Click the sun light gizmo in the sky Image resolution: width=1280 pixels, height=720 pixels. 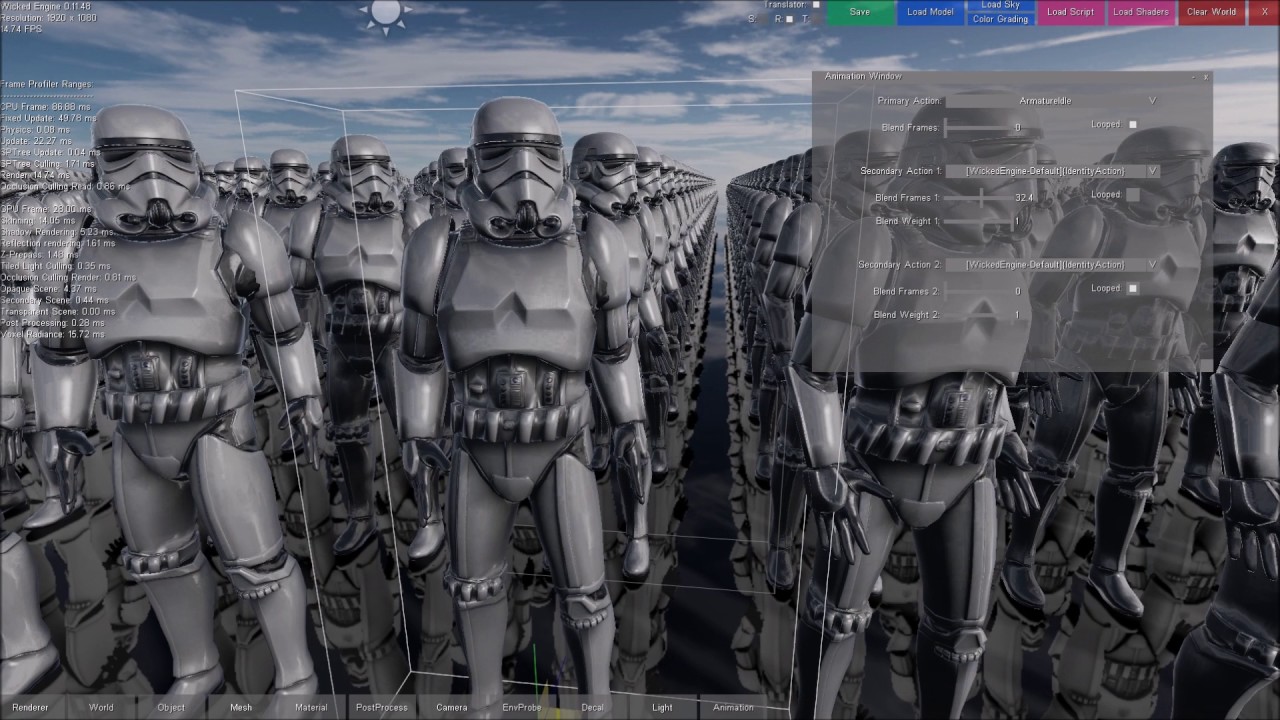(x=385, y=11)
